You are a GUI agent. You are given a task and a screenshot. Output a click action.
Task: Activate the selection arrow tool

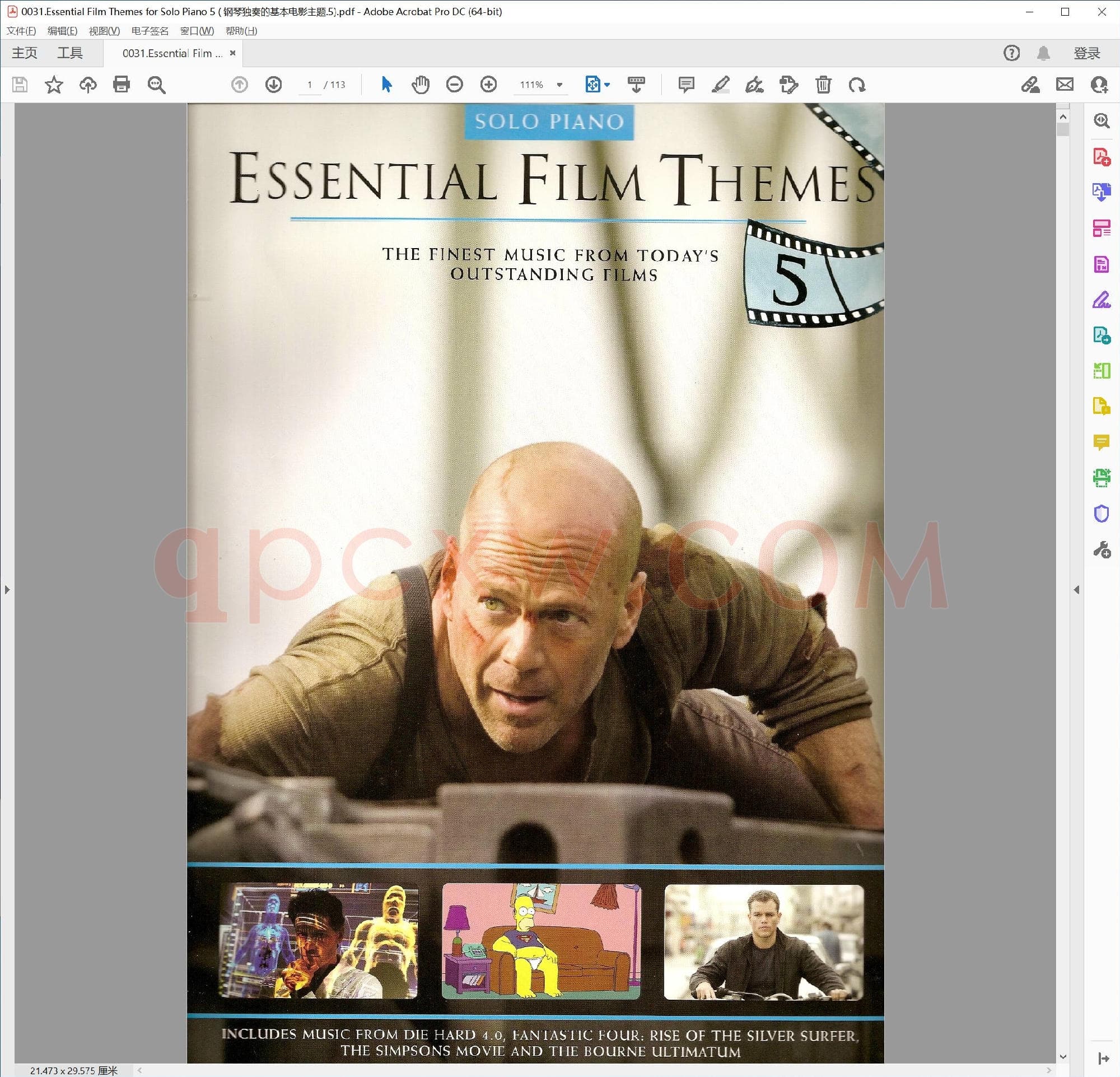[386, 85]
